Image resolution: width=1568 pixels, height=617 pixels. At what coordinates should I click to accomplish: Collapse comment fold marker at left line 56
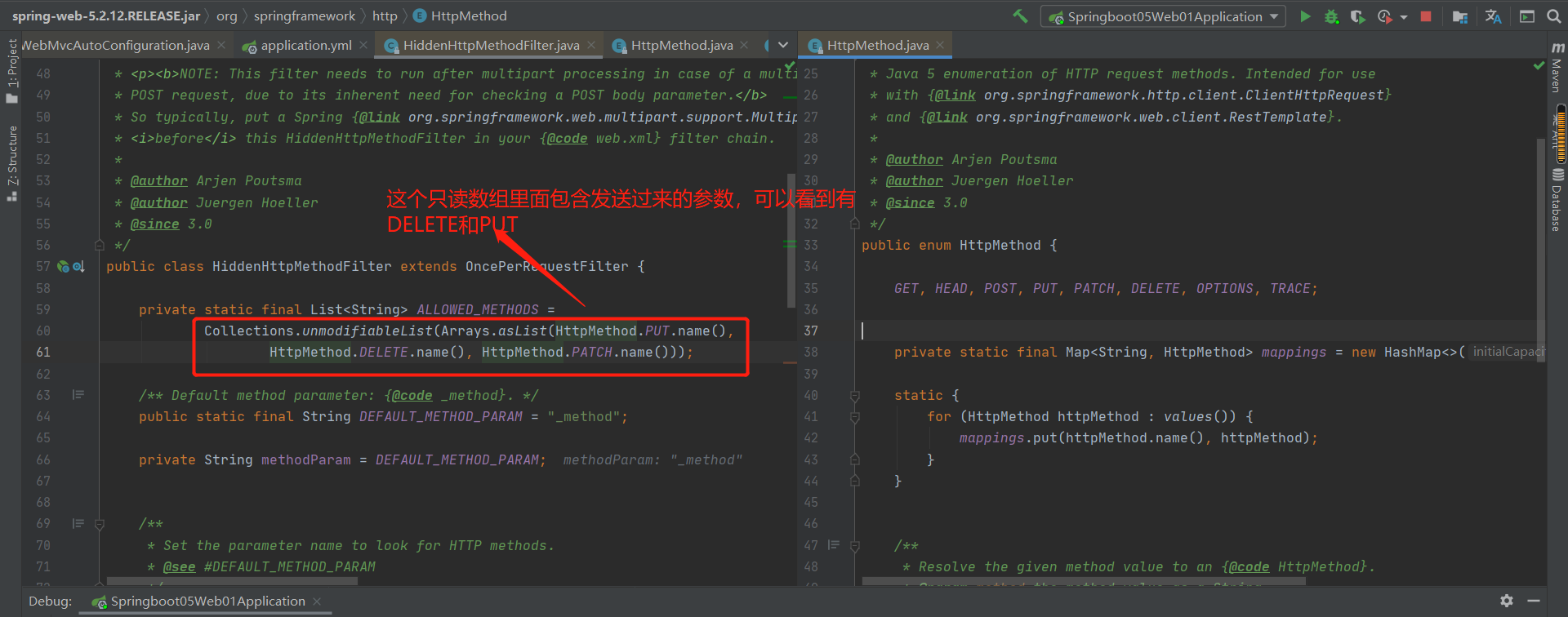coord(100,245)
